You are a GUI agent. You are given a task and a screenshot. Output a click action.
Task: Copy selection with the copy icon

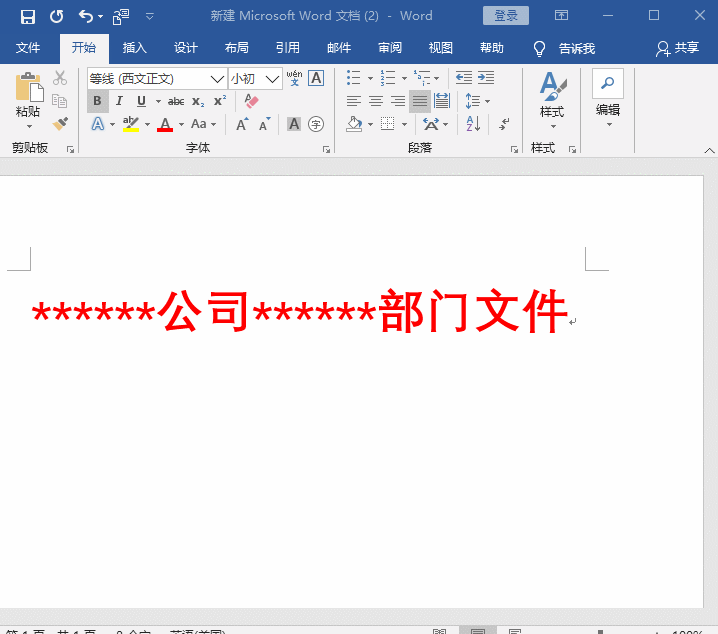(x=60, y=101)
